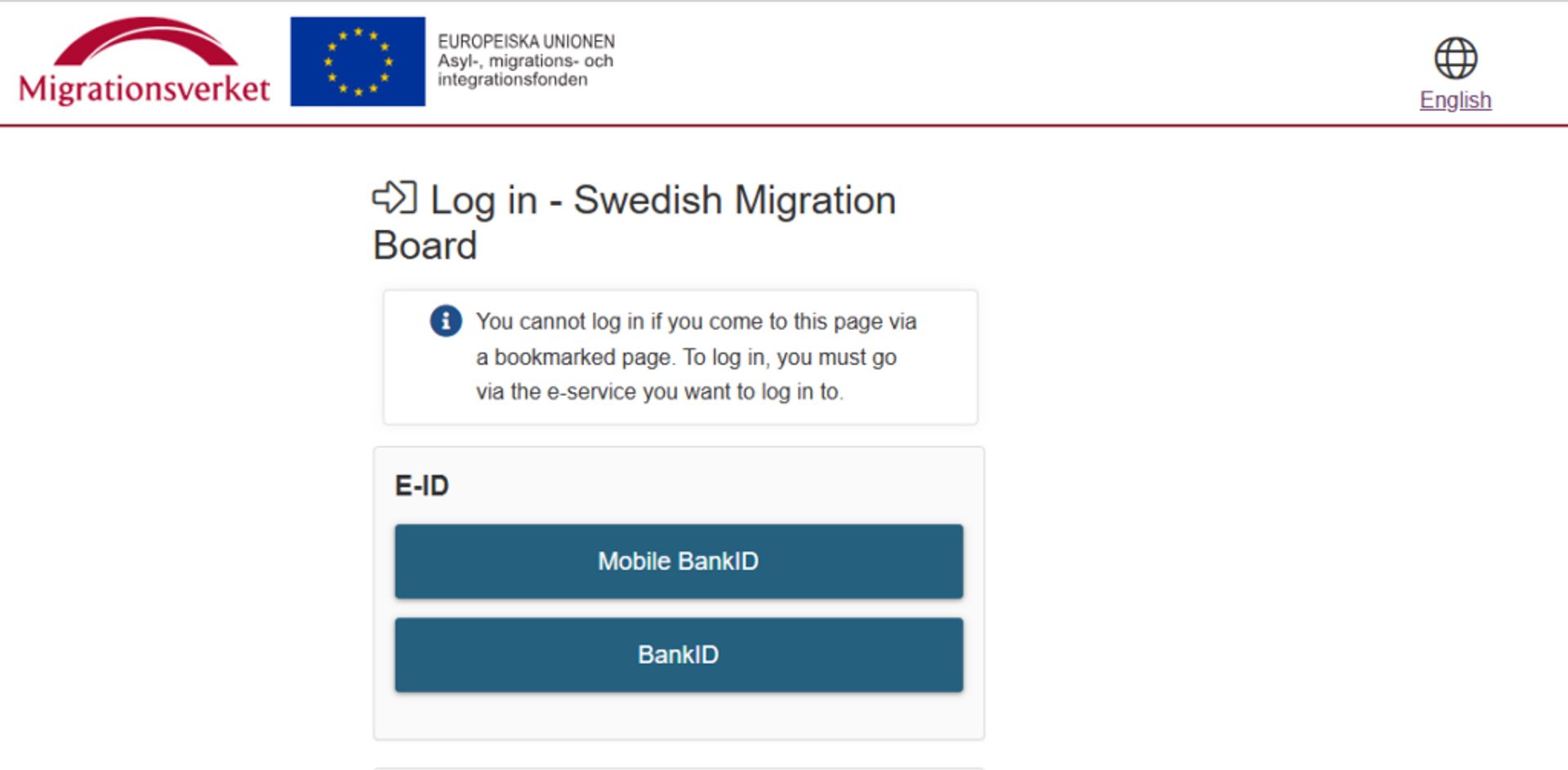Viewport: 1568px width, 770px height.
Task: Click the word Board in the heading
Action: [x=425, y=245]
